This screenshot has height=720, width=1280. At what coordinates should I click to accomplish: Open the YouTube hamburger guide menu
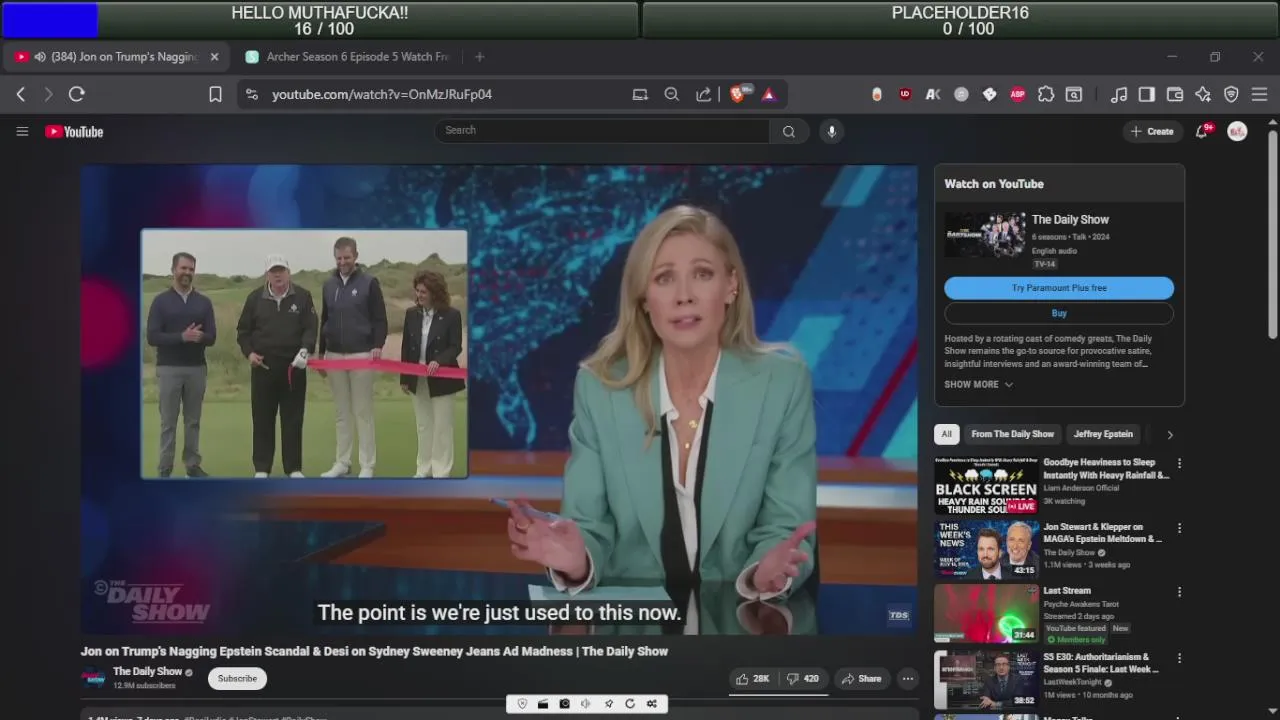click(22, 131)
